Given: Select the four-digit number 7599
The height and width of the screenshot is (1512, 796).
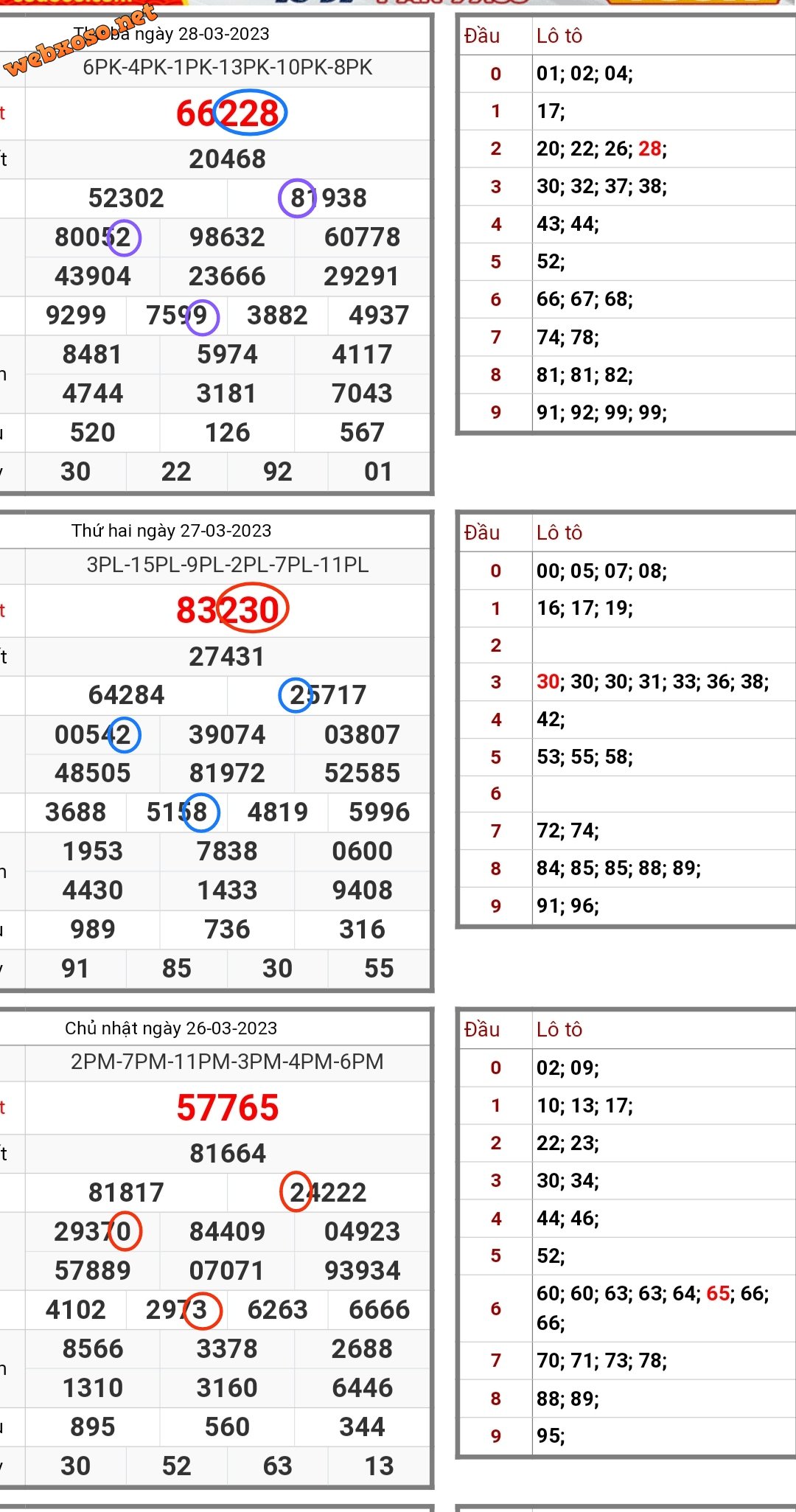Looking at the screenshot, I should coord(177,316).
